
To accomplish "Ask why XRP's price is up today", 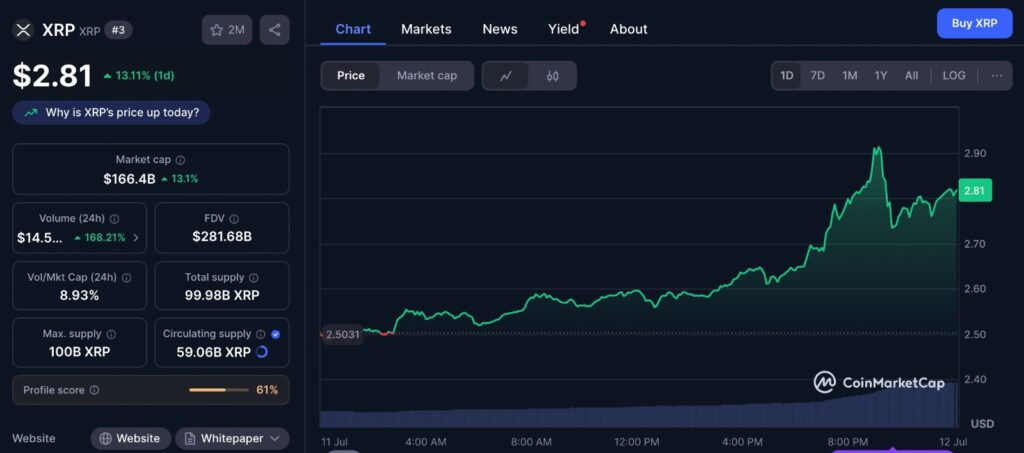I will 111,112.
